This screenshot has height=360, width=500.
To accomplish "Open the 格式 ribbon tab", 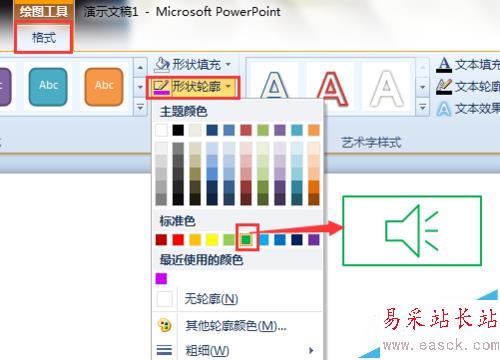I will click(43, 37).
